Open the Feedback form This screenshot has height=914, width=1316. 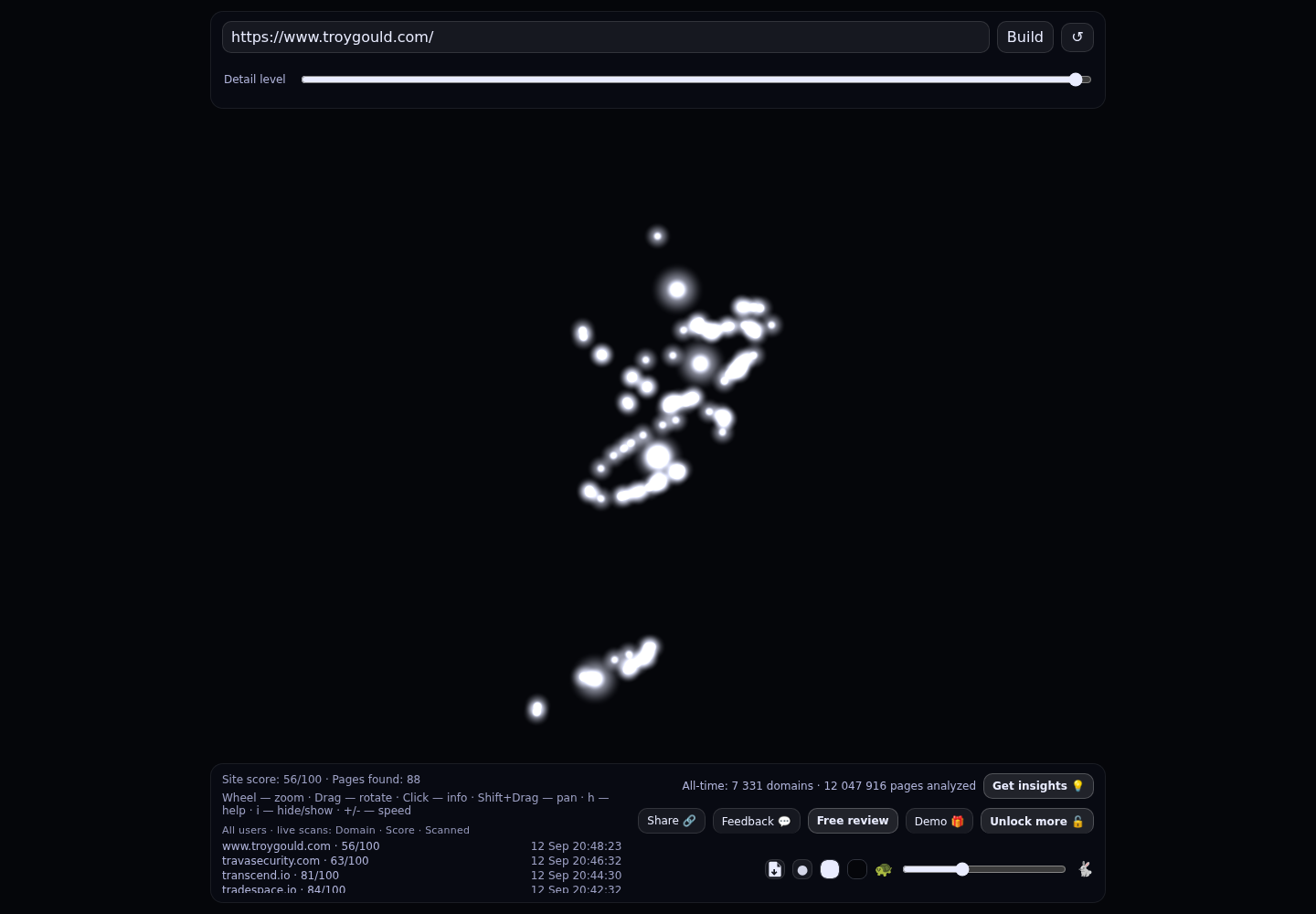(757, 821)
